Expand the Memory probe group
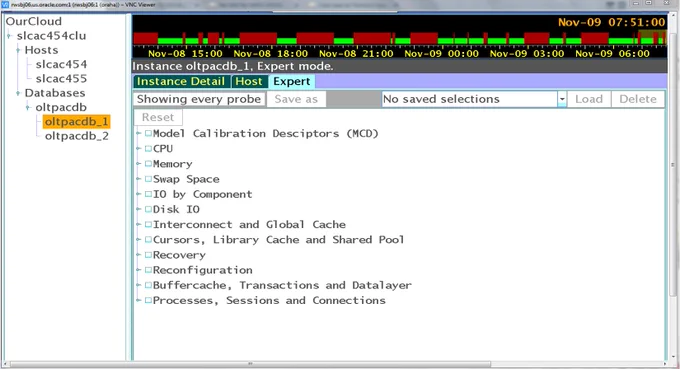680x369 pixels. [x=139, y=163]
